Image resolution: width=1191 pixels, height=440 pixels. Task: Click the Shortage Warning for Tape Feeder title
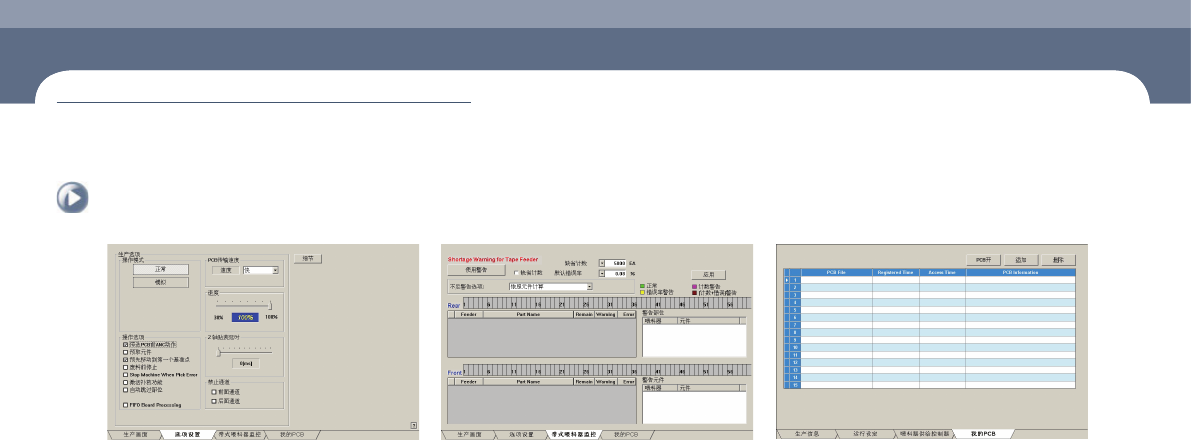493,259
